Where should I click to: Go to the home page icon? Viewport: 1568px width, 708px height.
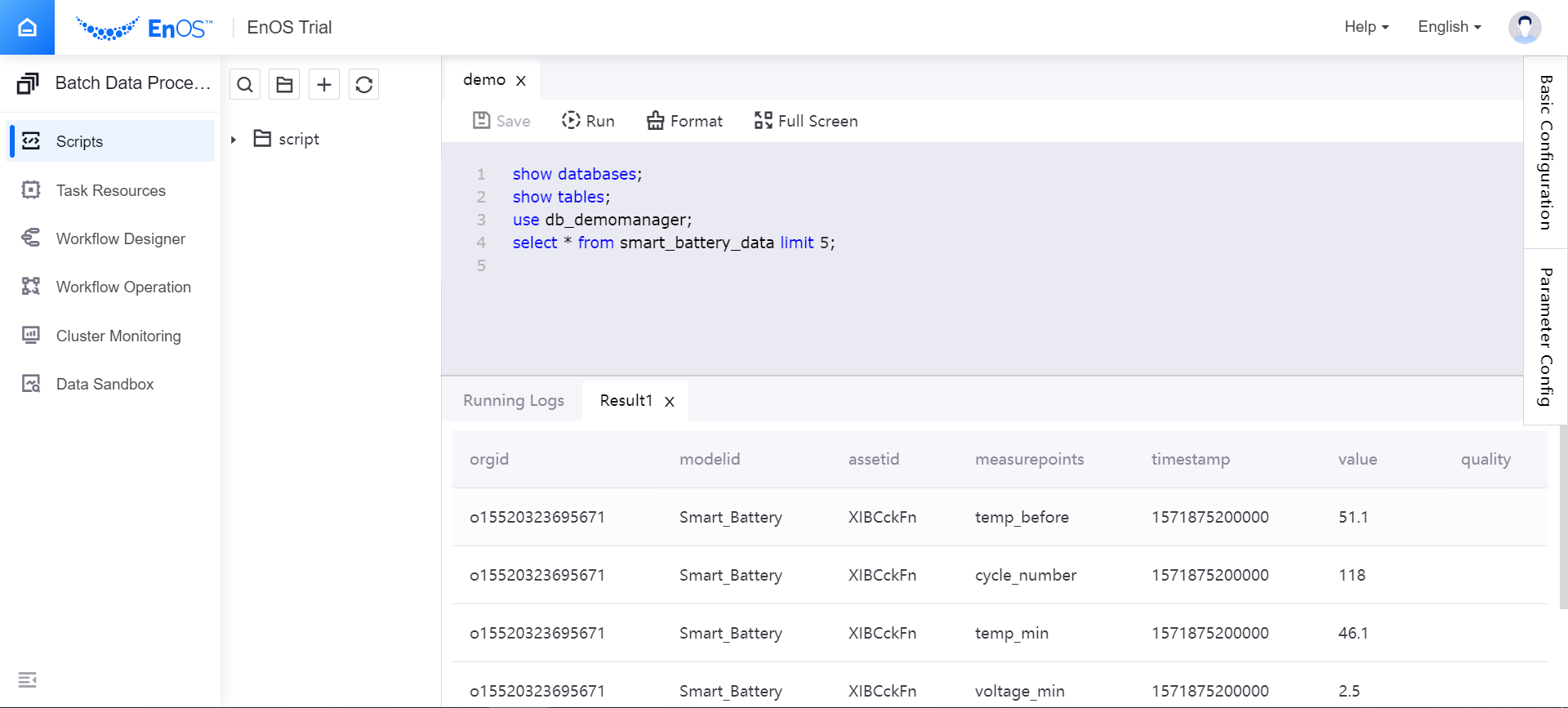click(27, 27)
